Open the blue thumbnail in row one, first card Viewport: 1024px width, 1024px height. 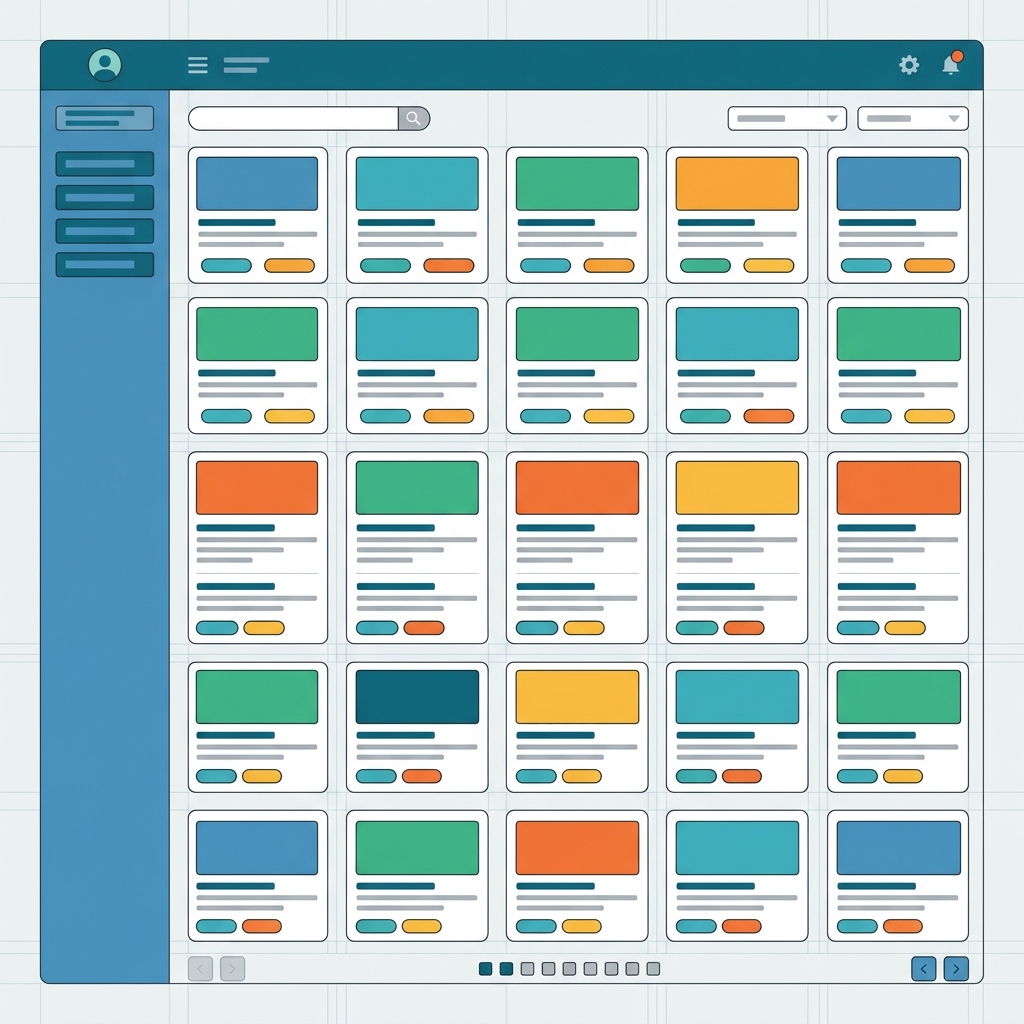point(257,184)
